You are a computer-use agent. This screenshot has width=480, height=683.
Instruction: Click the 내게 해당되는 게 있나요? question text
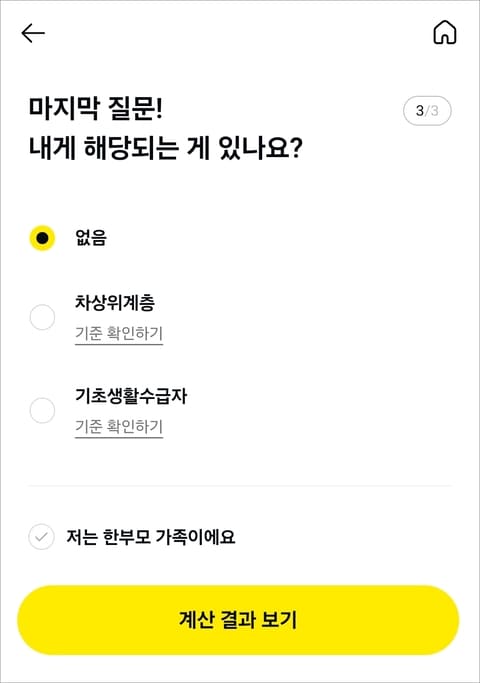click(x=166, y=148)
